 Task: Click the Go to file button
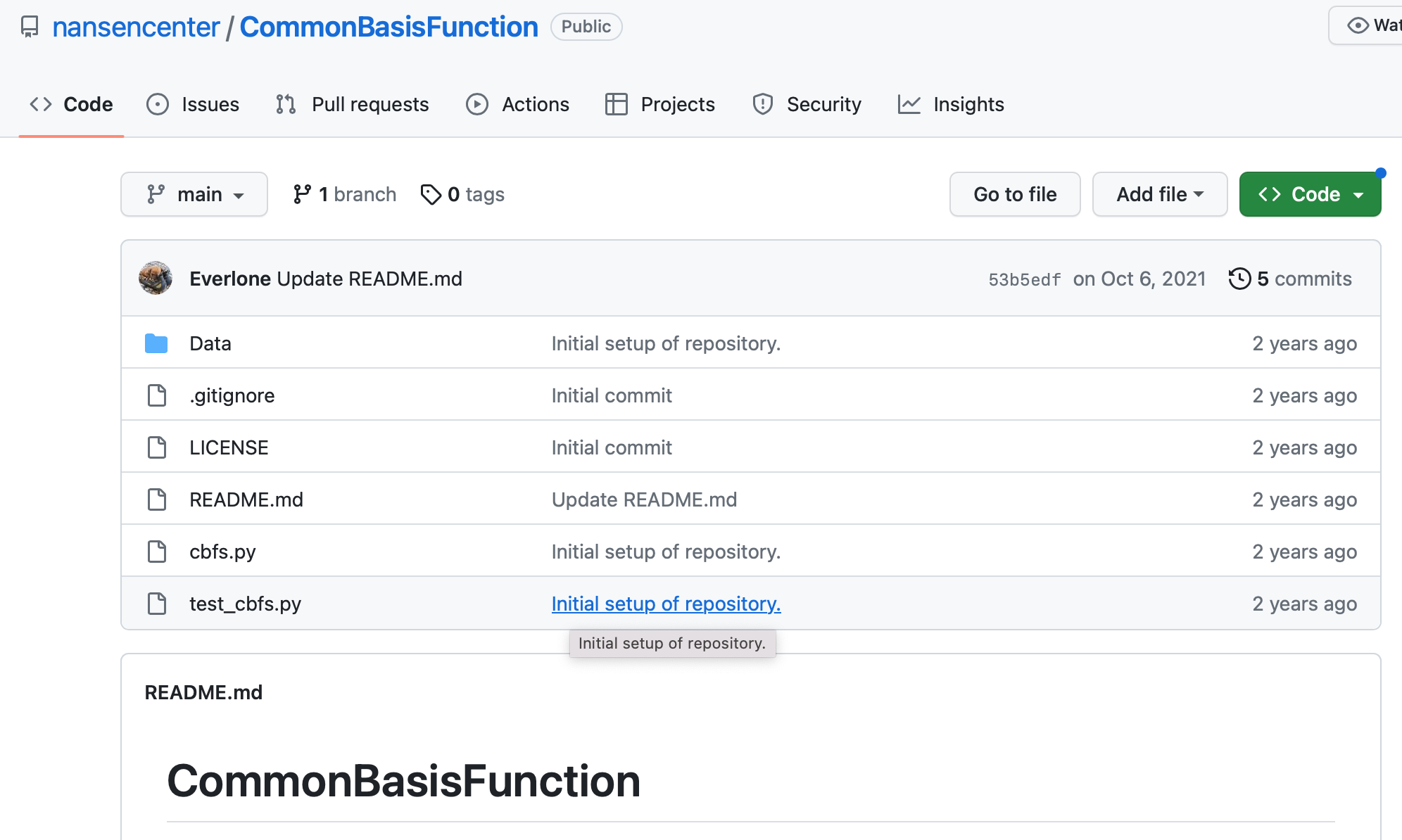(x=1014, y=194)
